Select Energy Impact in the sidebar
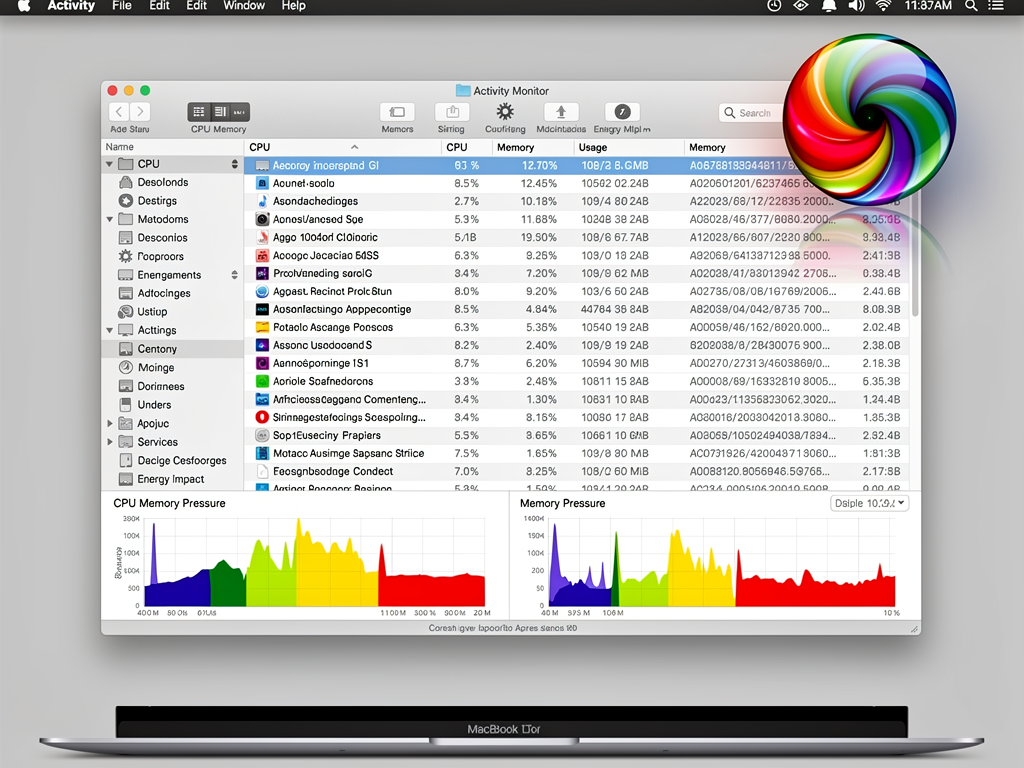The height and width of the screenshot is (768, 1024). (x=170, y=479)
